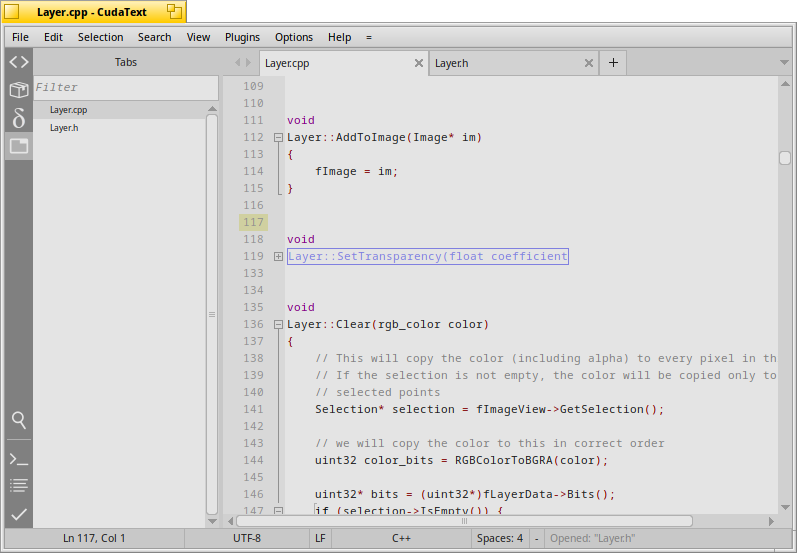This screenshot has width=797, height=553.
Task: Click Tabs list scrollbar up arrow
Action: [x=212, y=109]
